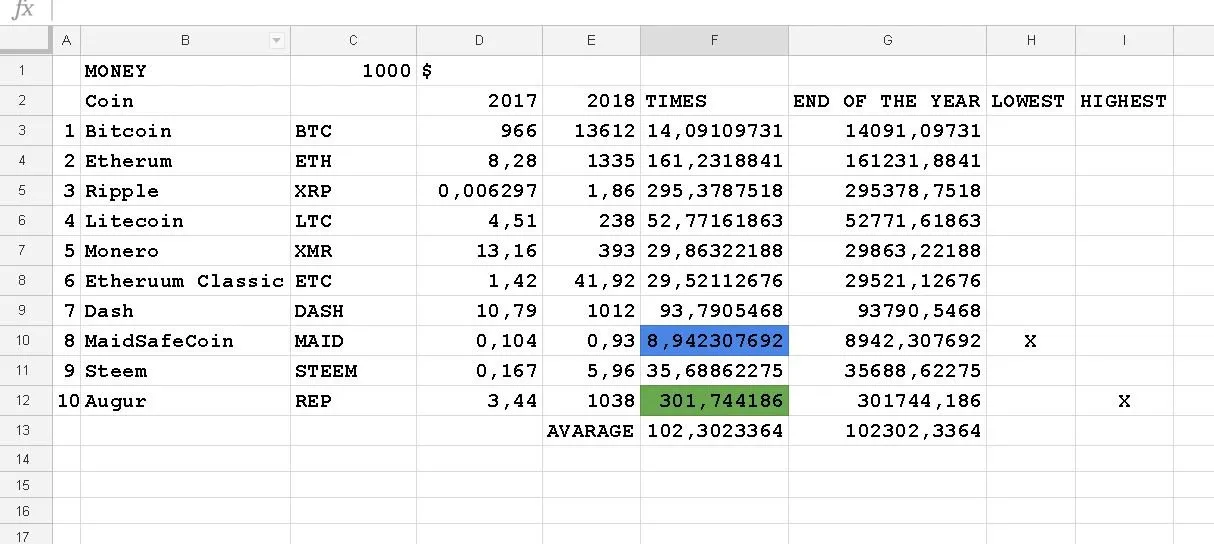Click the cell 102302,3364

point(887,431)
